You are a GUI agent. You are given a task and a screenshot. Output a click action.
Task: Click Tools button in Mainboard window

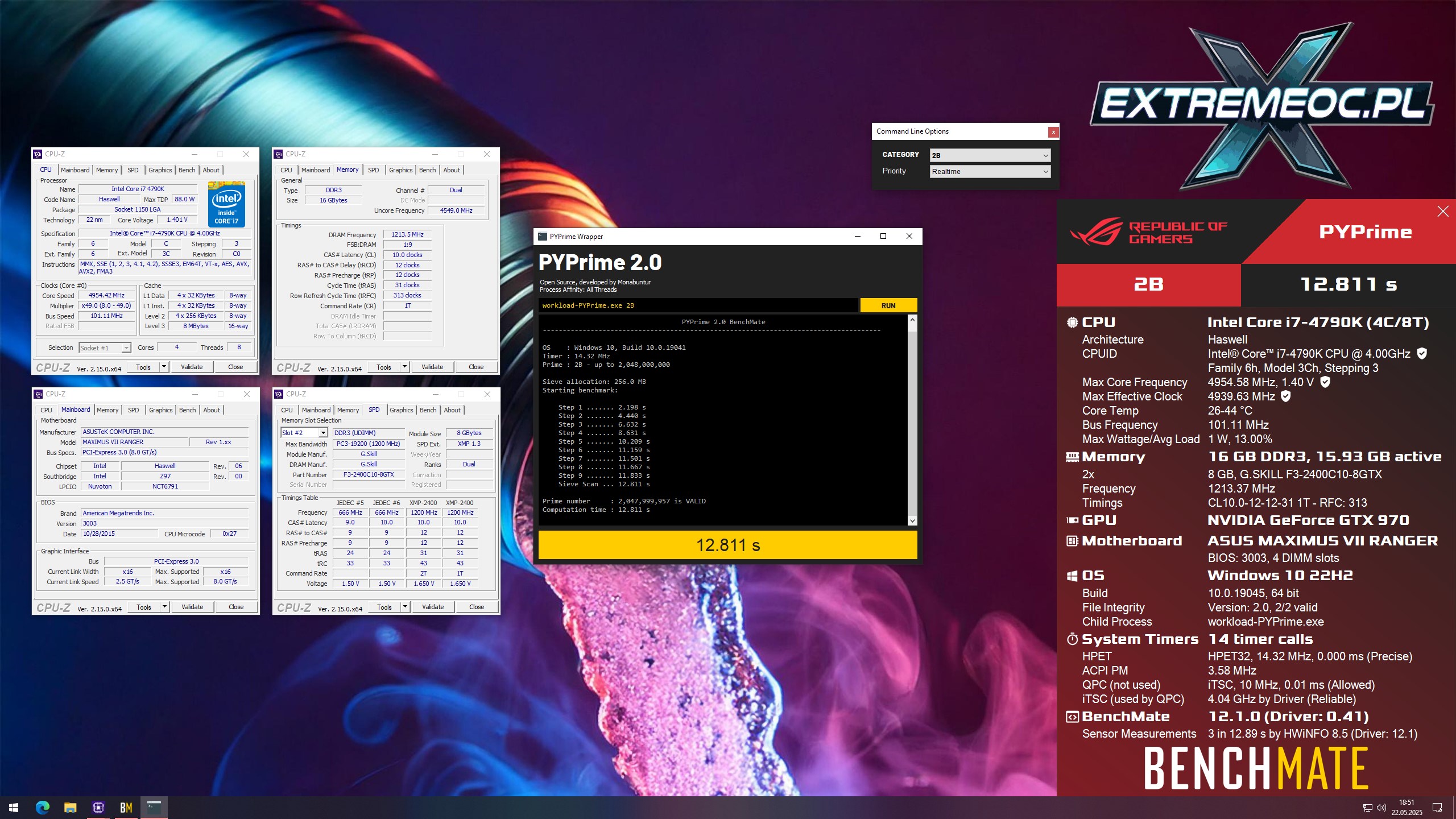point(144,607)
